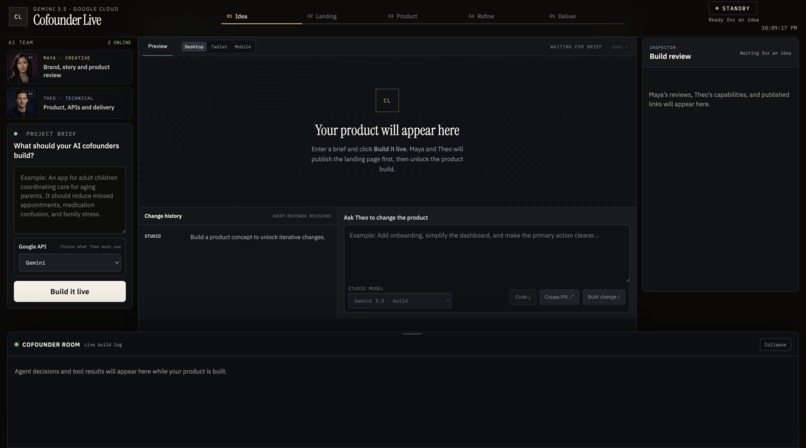Click the 'Waiting for an idea' inspector status
806x448 pixels.
765,53
